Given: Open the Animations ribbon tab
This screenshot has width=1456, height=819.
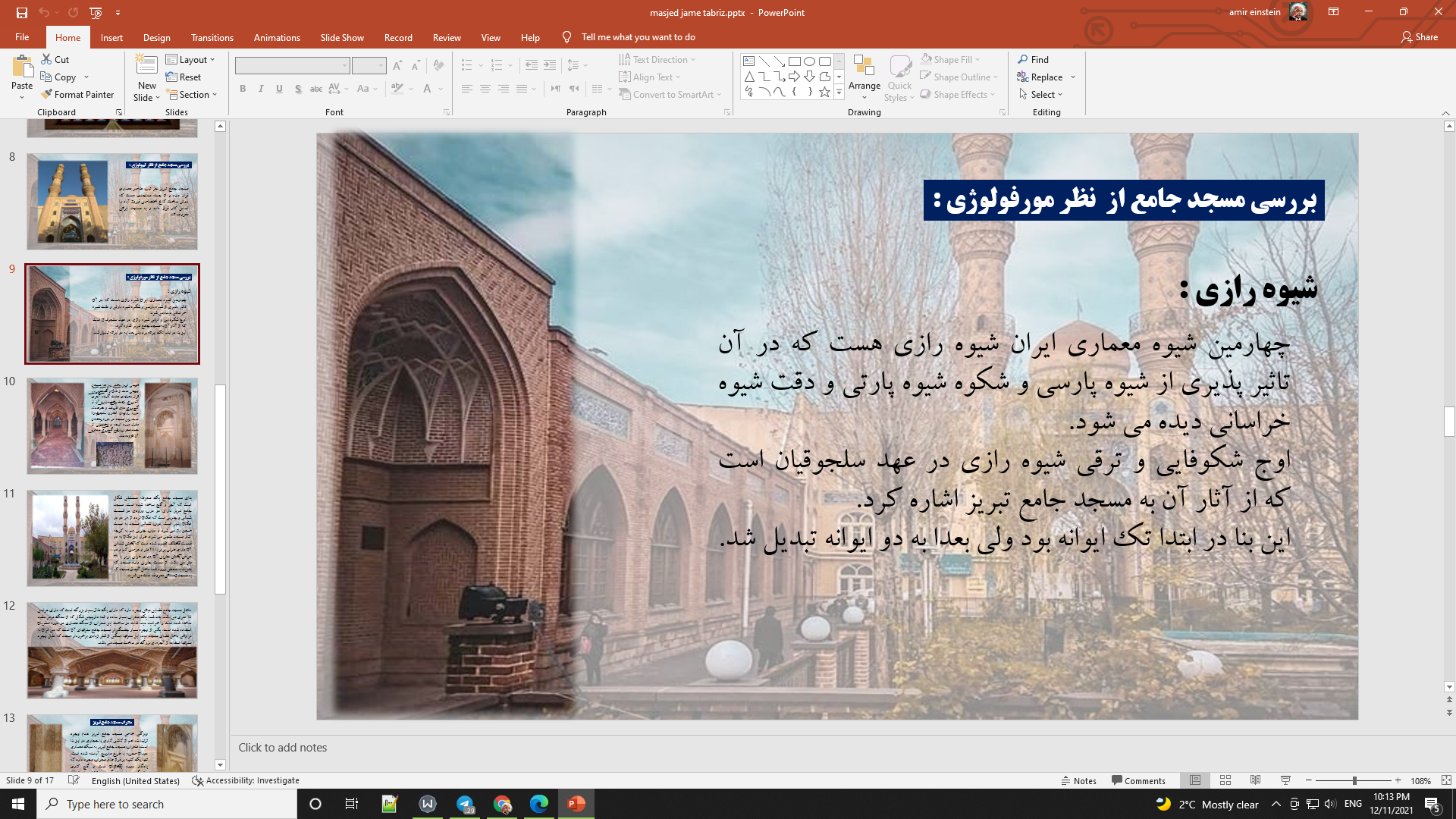Looking at the screenshot, I should click(x=277, y=37).
